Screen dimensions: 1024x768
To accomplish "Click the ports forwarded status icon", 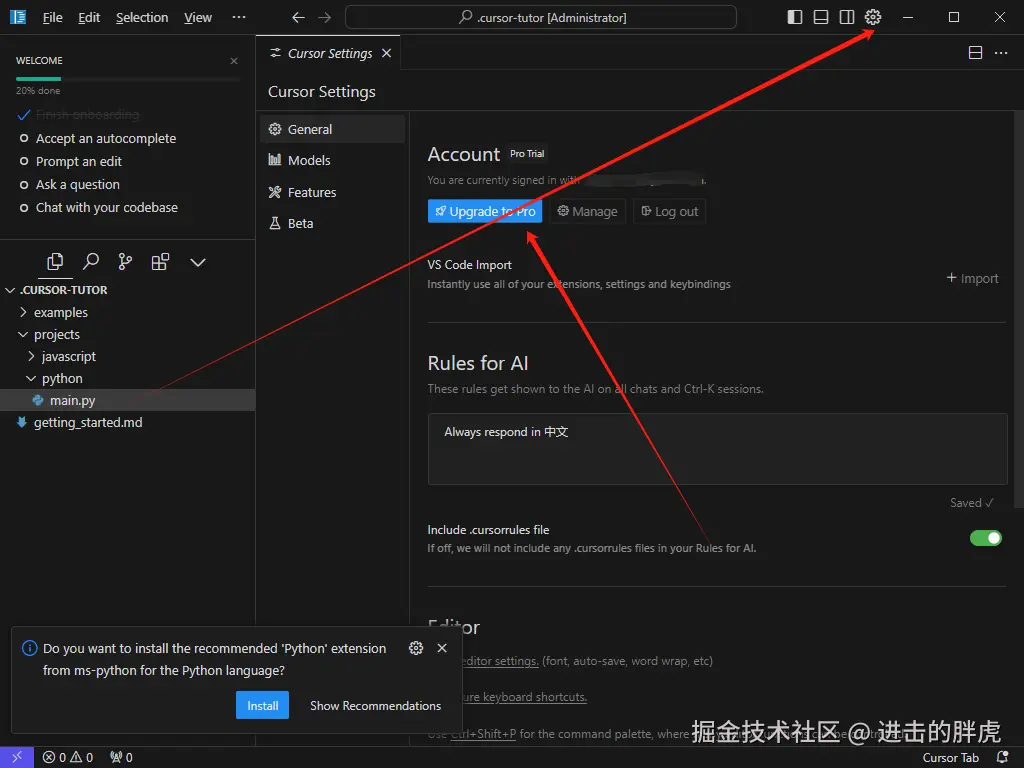I will coord(121,757).
